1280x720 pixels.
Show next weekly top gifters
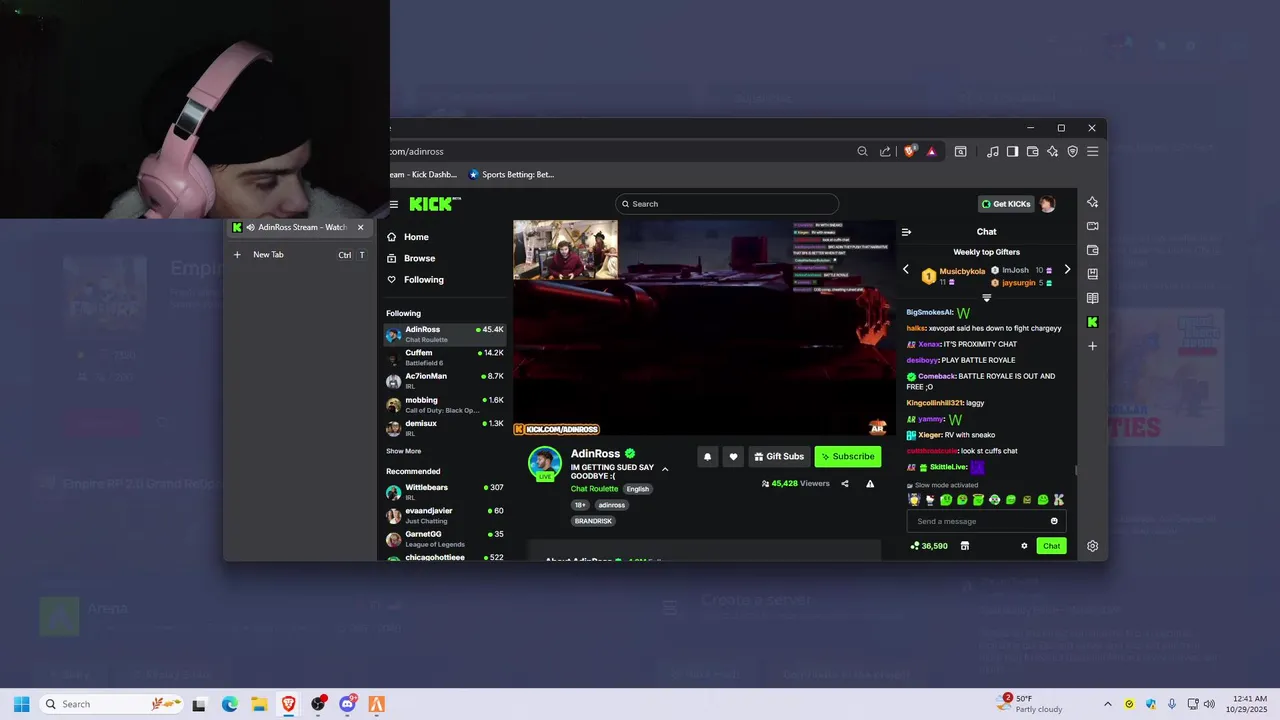(x=1067, y=270)
